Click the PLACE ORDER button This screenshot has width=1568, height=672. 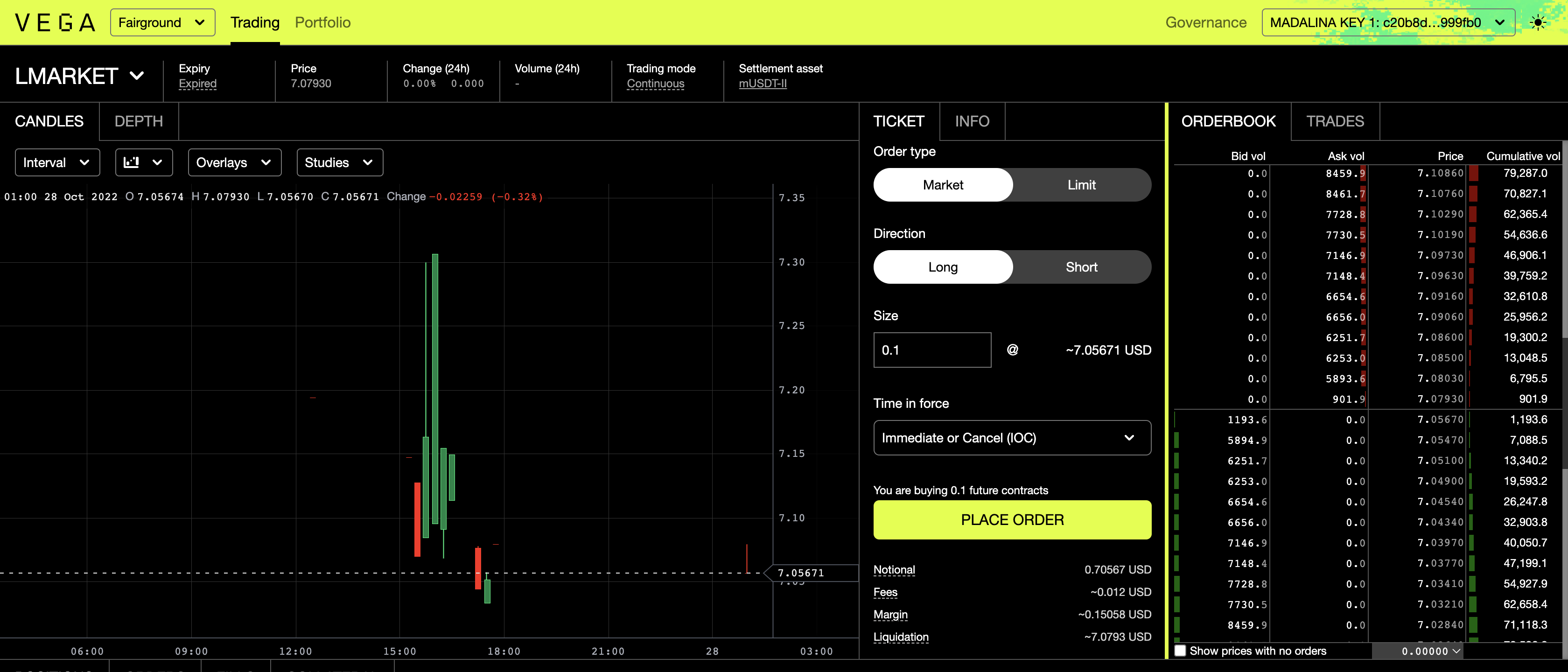click(1012, 520)
